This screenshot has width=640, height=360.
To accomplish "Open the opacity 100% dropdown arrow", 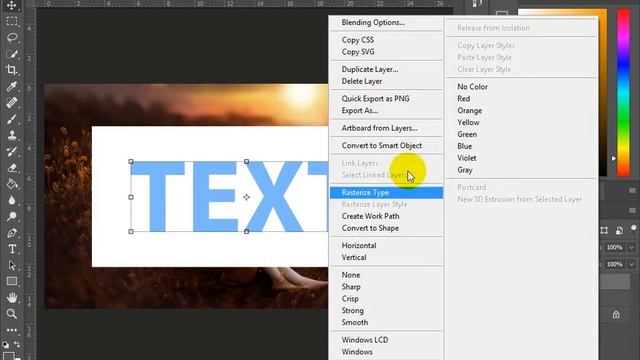I will (x=632, y=247).
